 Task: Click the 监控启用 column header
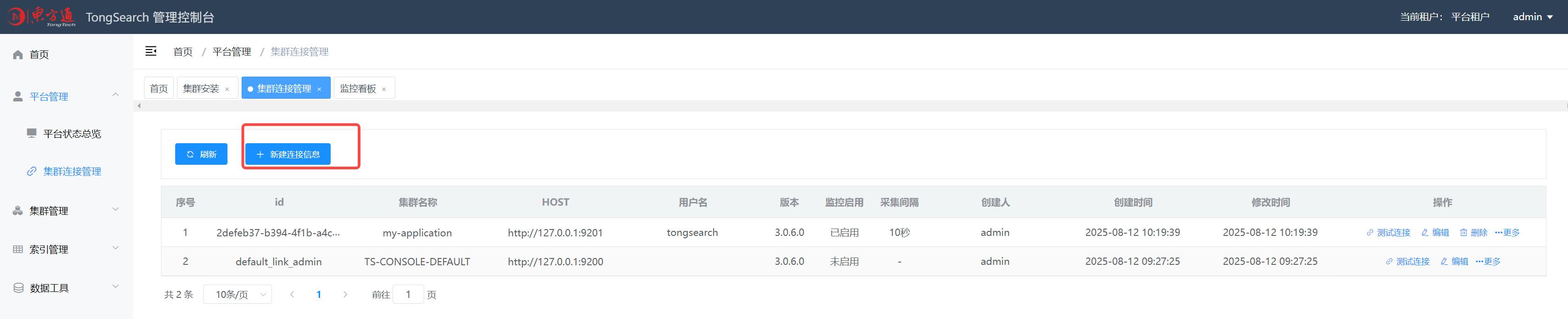click(844, 202)
